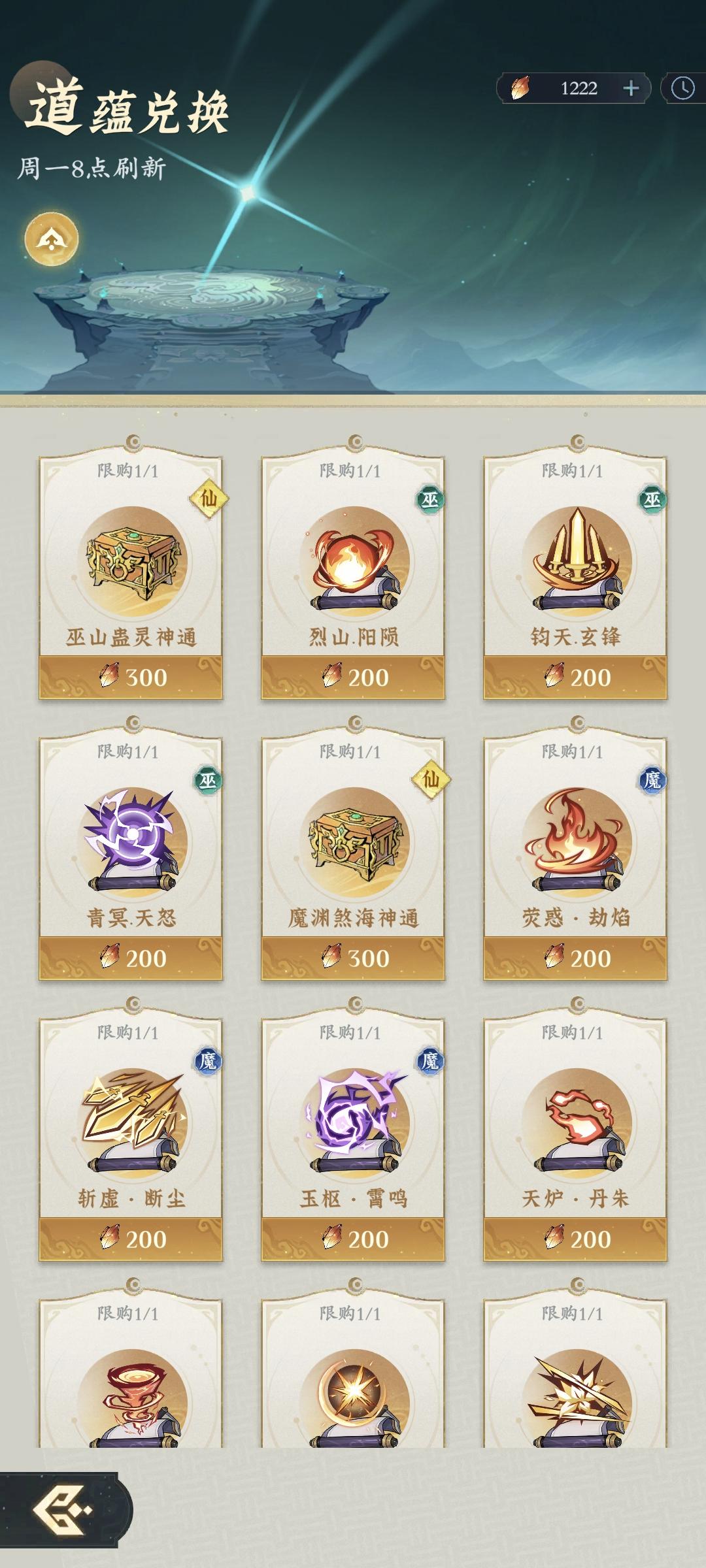Buy 斩虚·断尘 for 200
Image resolution: width=706 pixels, height=1568 pixels.
(x=131, y=1239)
